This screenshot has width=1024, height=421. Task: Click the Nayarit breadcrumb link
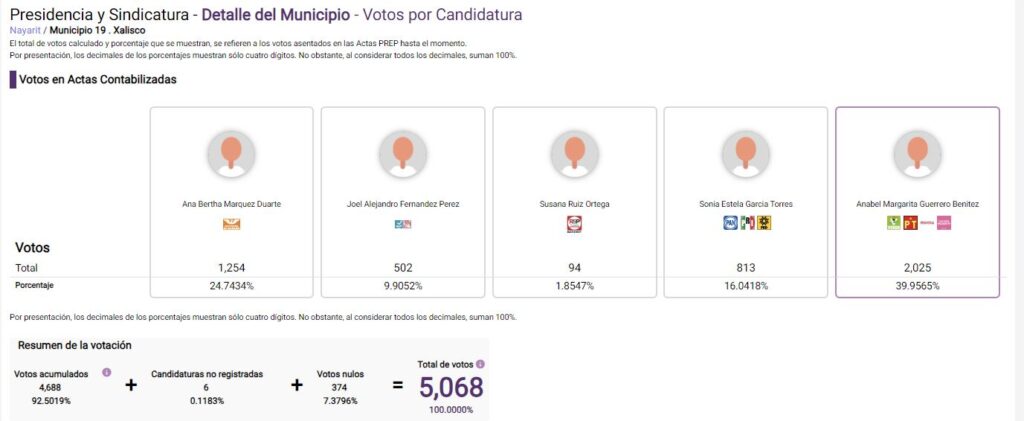tap(25, 30)
